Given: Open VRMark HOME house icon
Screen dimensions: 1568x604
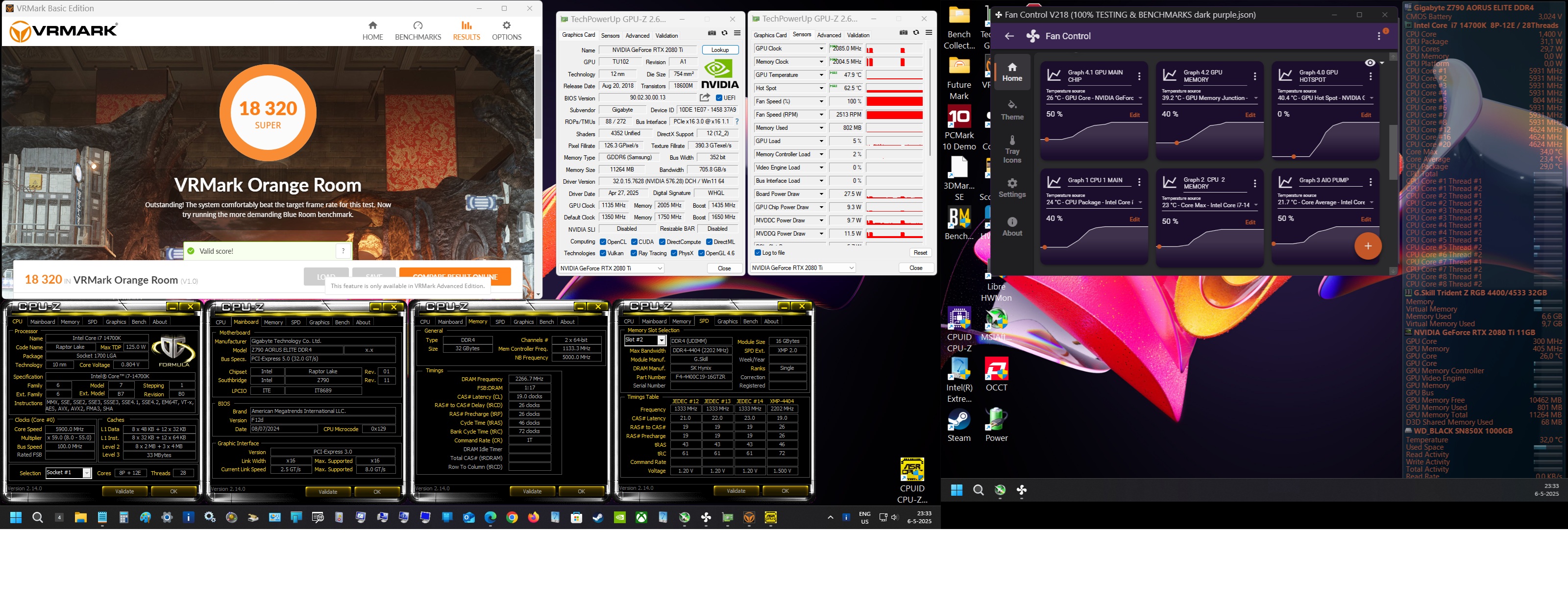Looking at the screenshot, I should coord(372,25).
